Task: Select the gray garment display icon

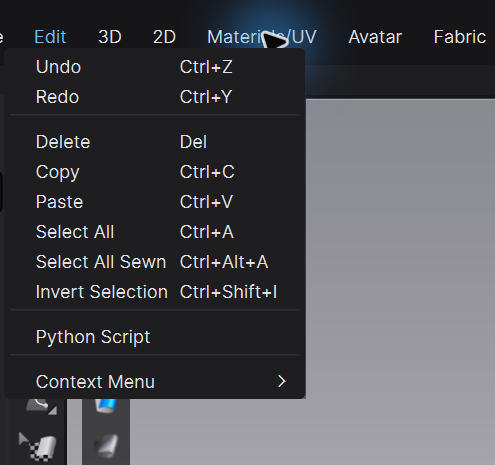Action: (x=106, y=446)
